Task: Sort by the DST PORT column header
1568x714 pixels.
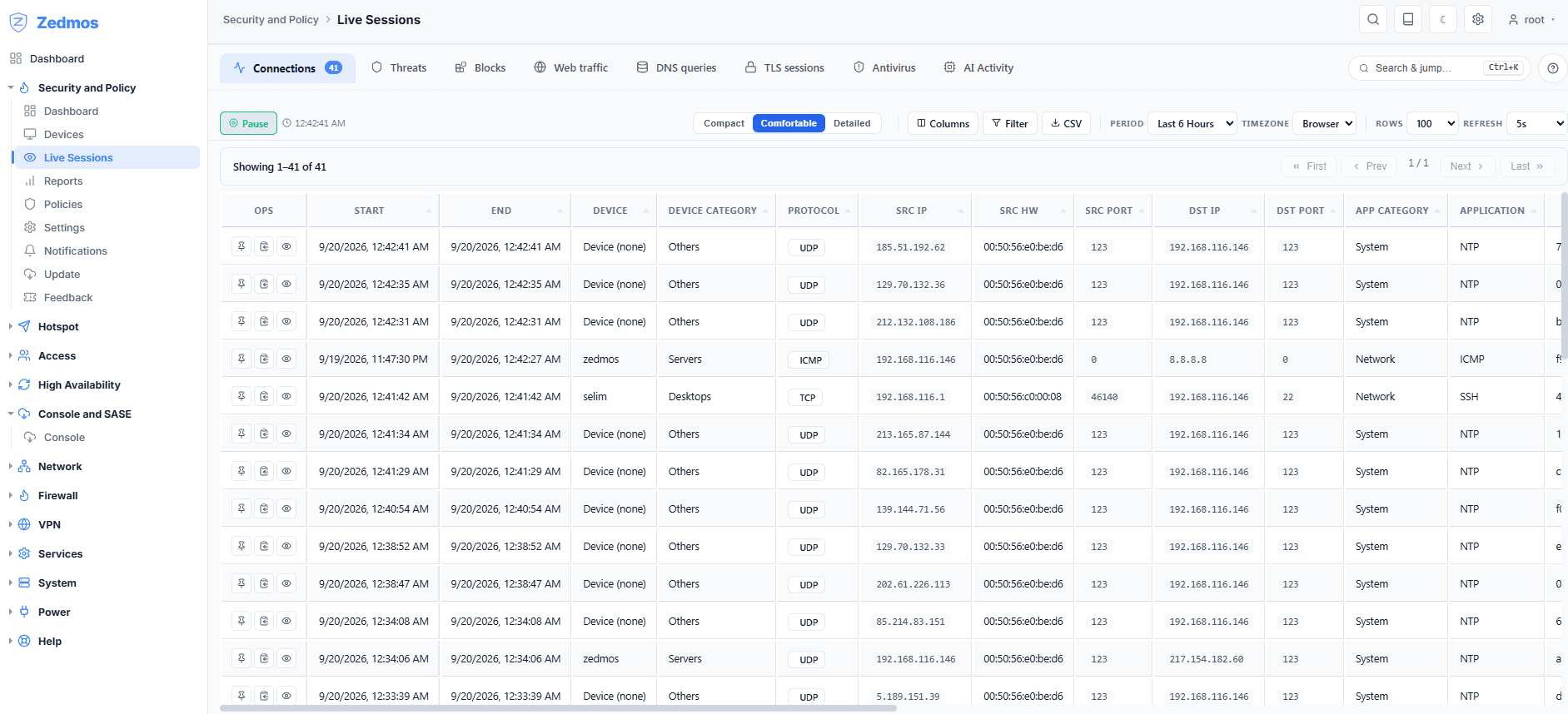Action: pos(1304,211)
